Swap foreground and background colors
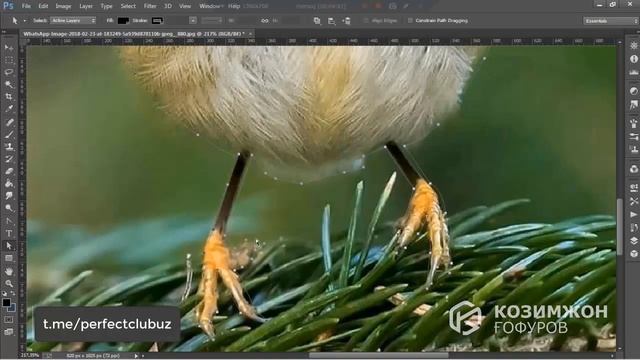Viewport: 640px width, 360px height. pos(13,293)
